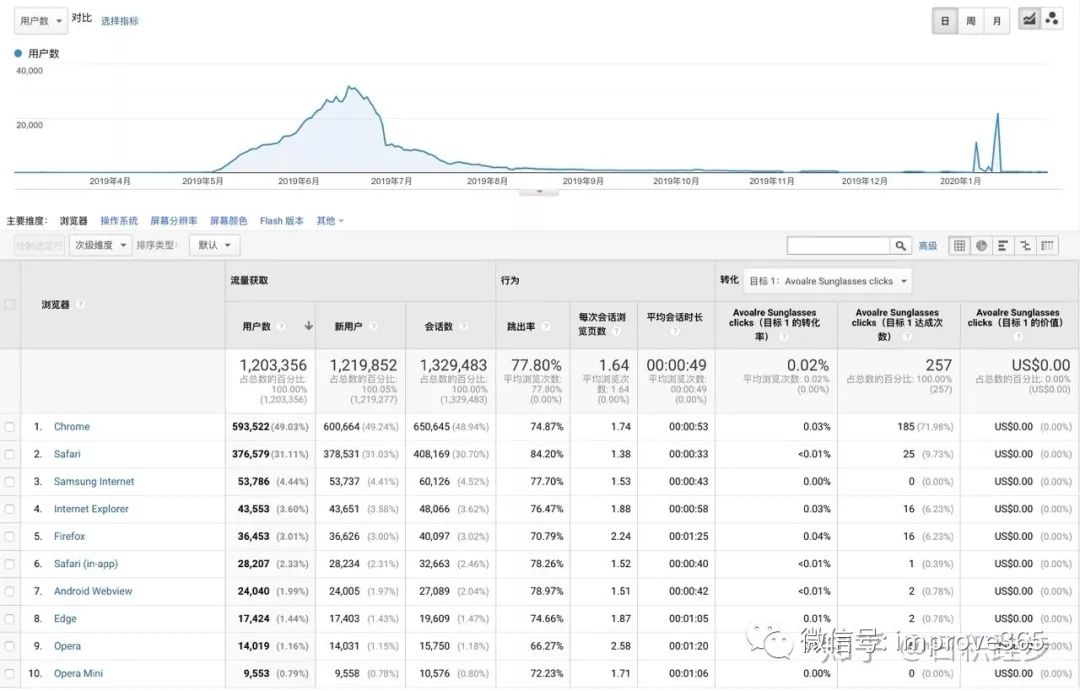The width and height of the screenshot is (1080, 691).
Task: Check the Chrome row checkbox
Action: pos(10,427)
